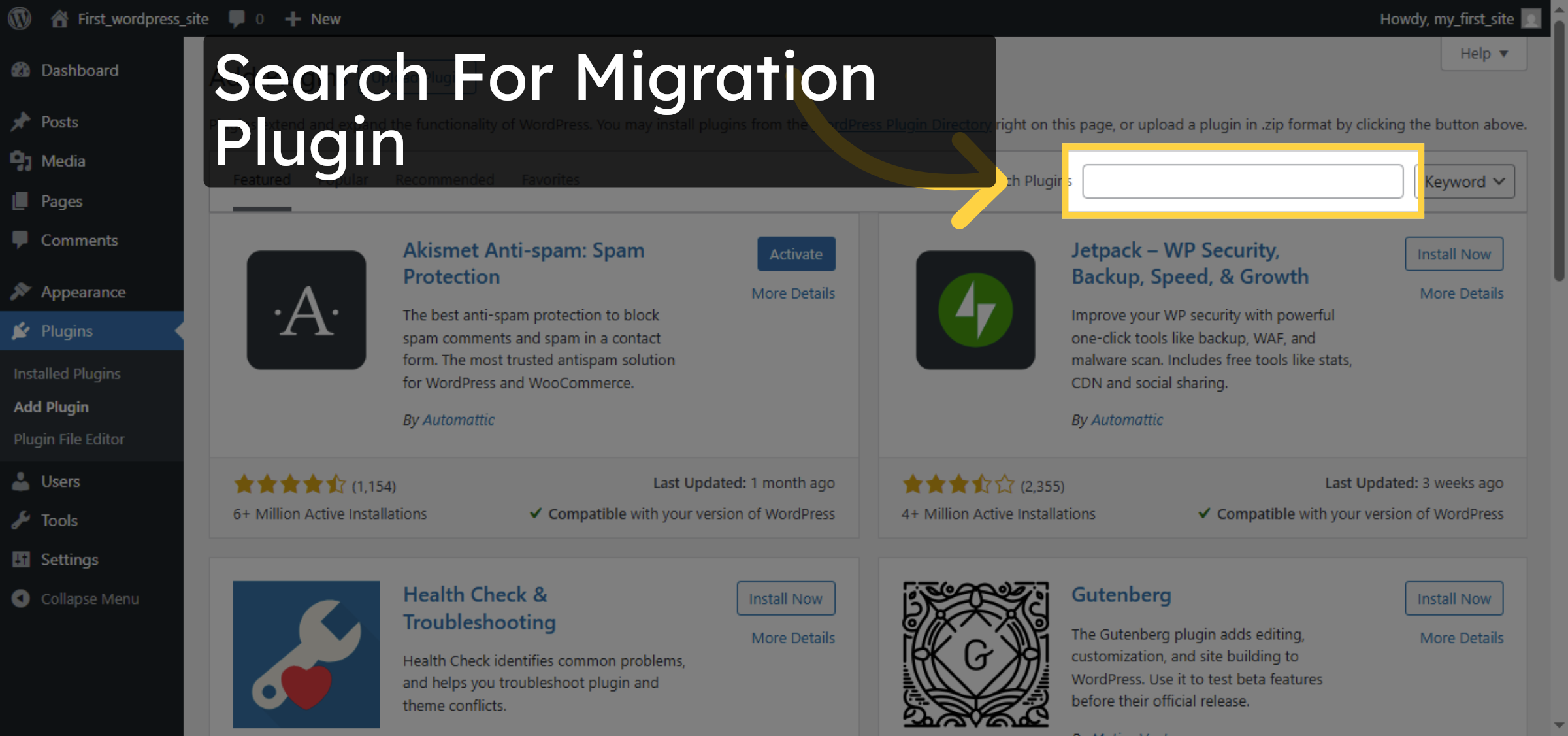Activate the Akismet Anti-spam plugin
The image size is (1568, 736).
coord(796,254)
